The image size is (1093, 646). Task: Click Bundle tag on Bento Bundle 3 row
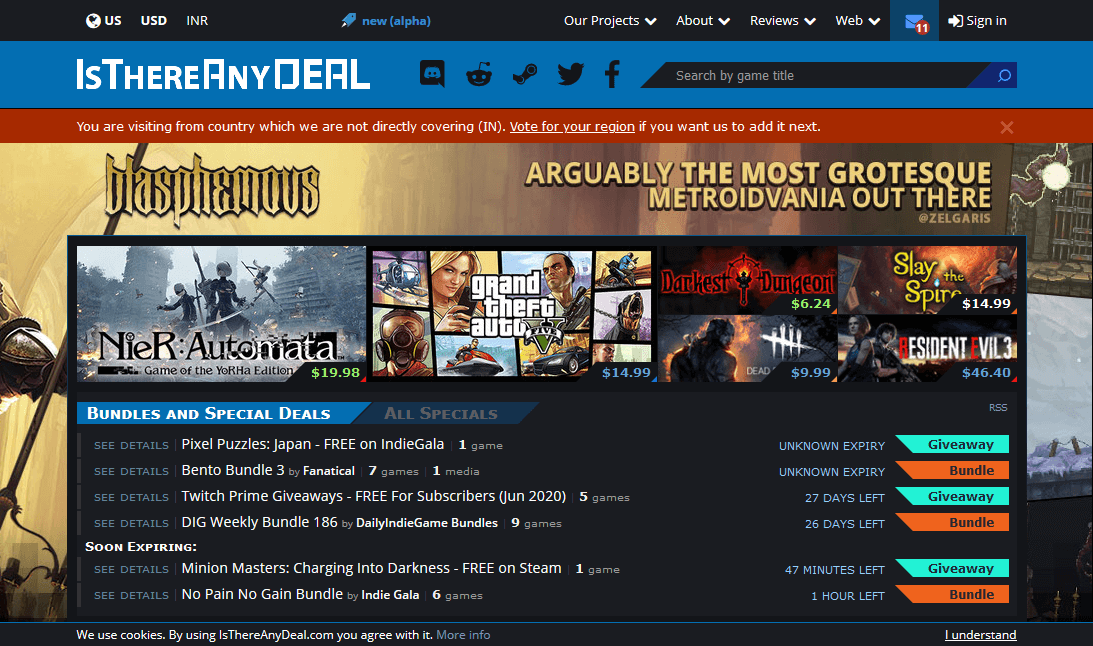[x=953, y=470]
